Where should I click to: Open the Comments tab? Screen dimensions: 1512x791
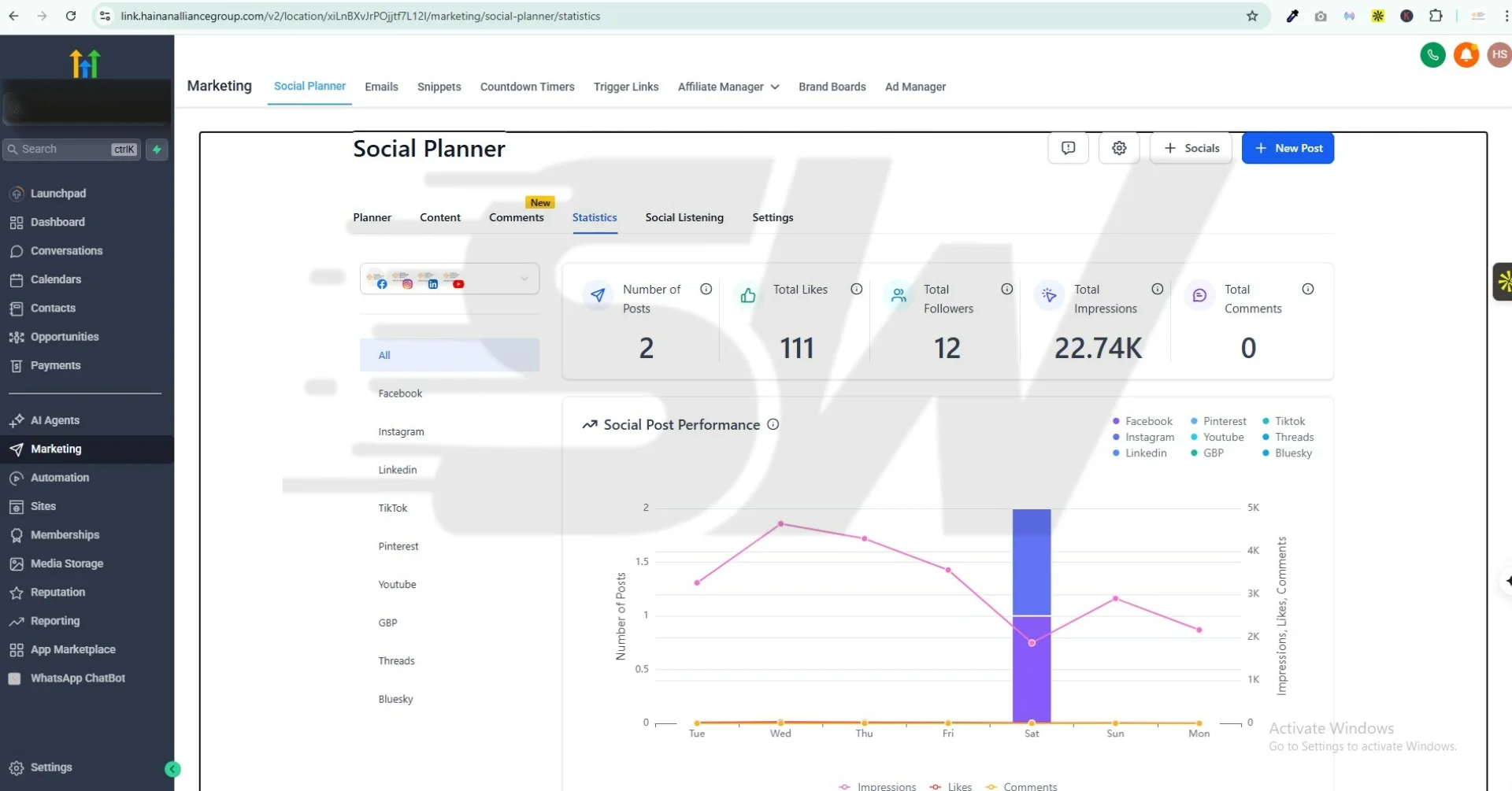516,218
